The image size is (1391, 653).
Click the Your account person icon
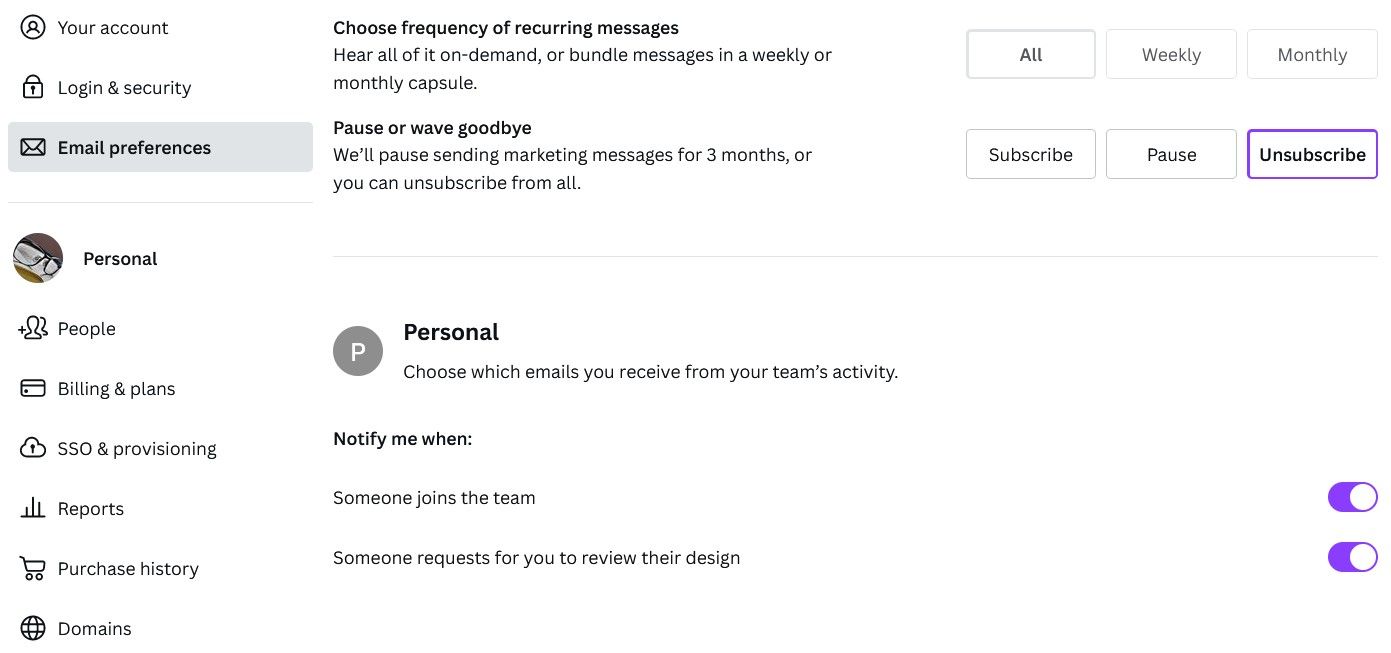tap(33, 27)
